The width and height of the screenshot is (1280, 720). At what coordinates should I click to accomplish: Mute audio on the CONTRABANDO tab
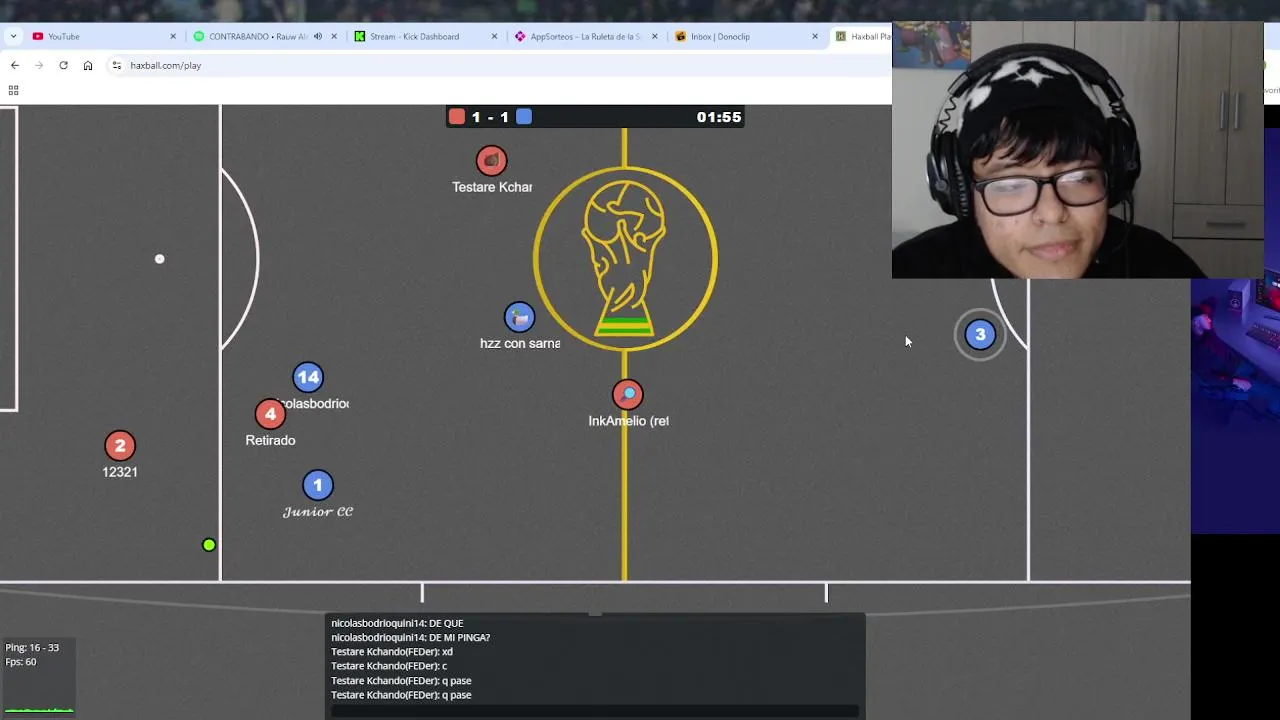(x=318, y=36)
